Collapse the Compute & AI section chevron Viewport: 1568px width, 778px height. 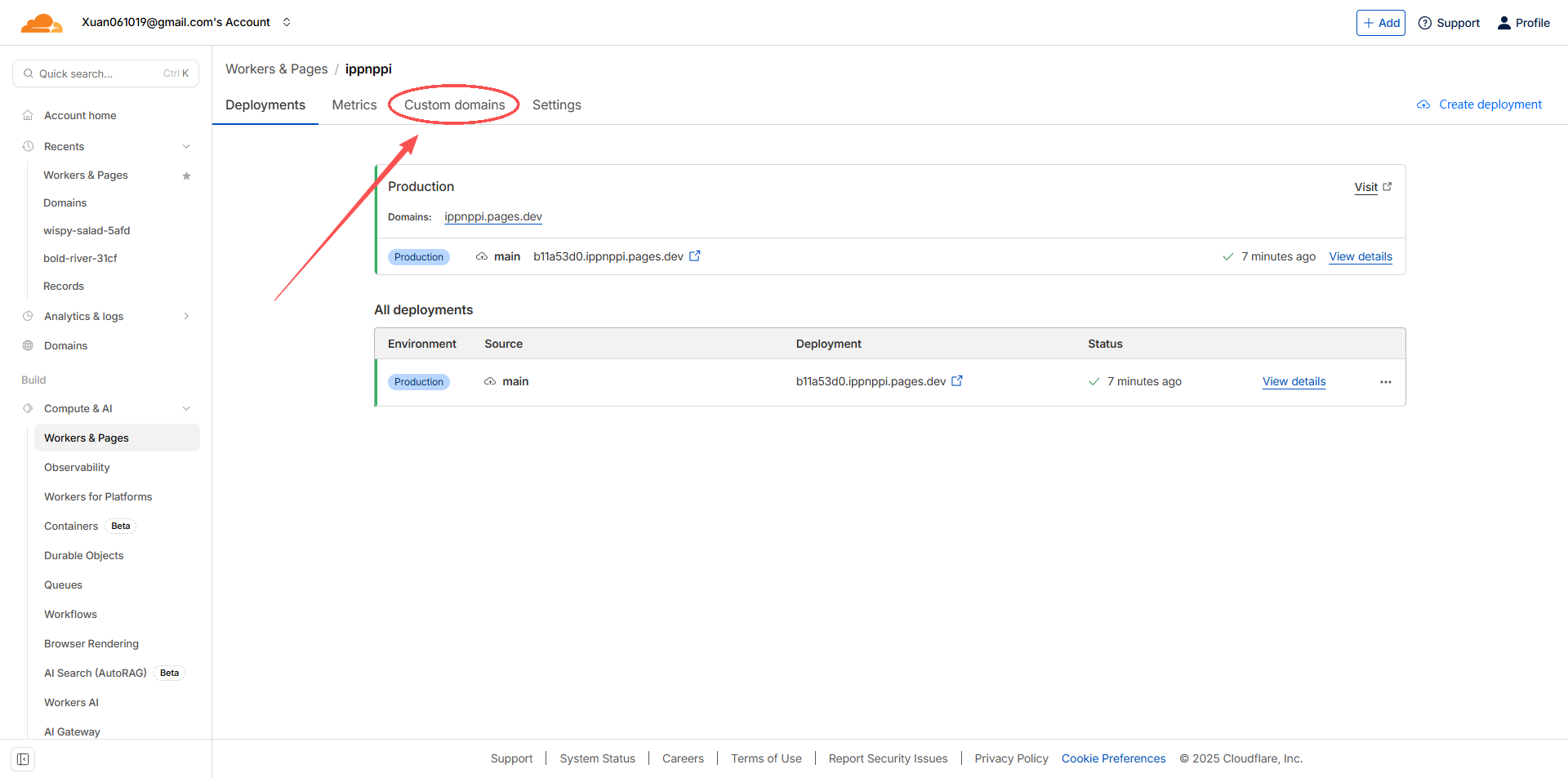(186, 408)
